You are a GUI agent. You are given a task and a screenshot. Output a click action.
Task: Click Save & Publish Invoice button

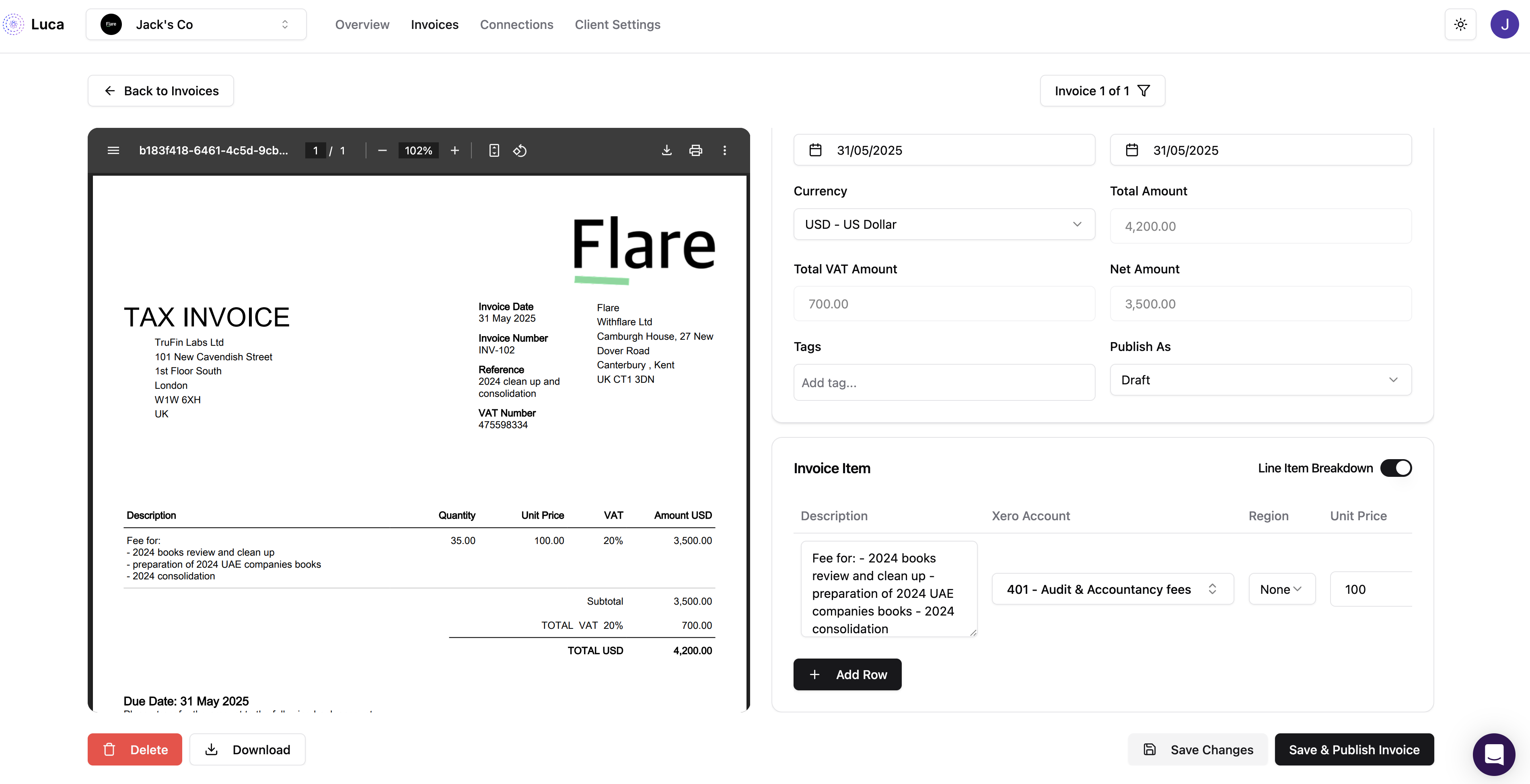click(1353, 749)
